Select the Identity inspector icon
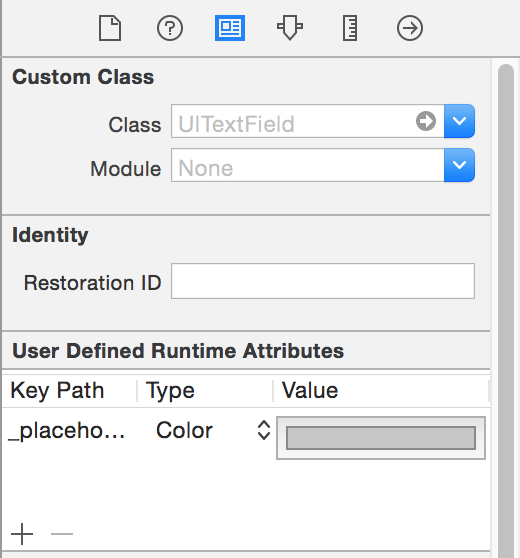The image size is (520, 558). pyautogui.click(x=230, y=28)
